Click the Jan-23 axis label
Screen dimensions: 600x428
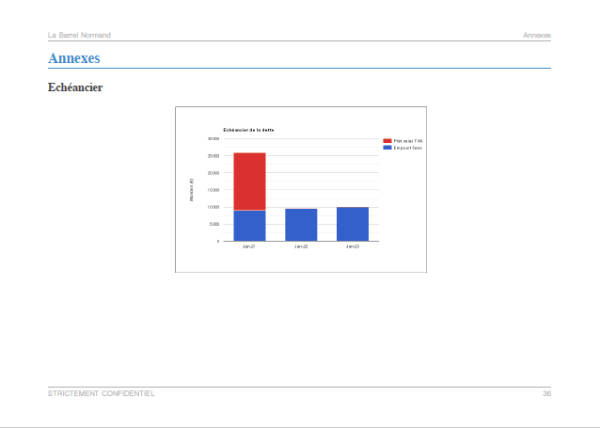[352, 247]
